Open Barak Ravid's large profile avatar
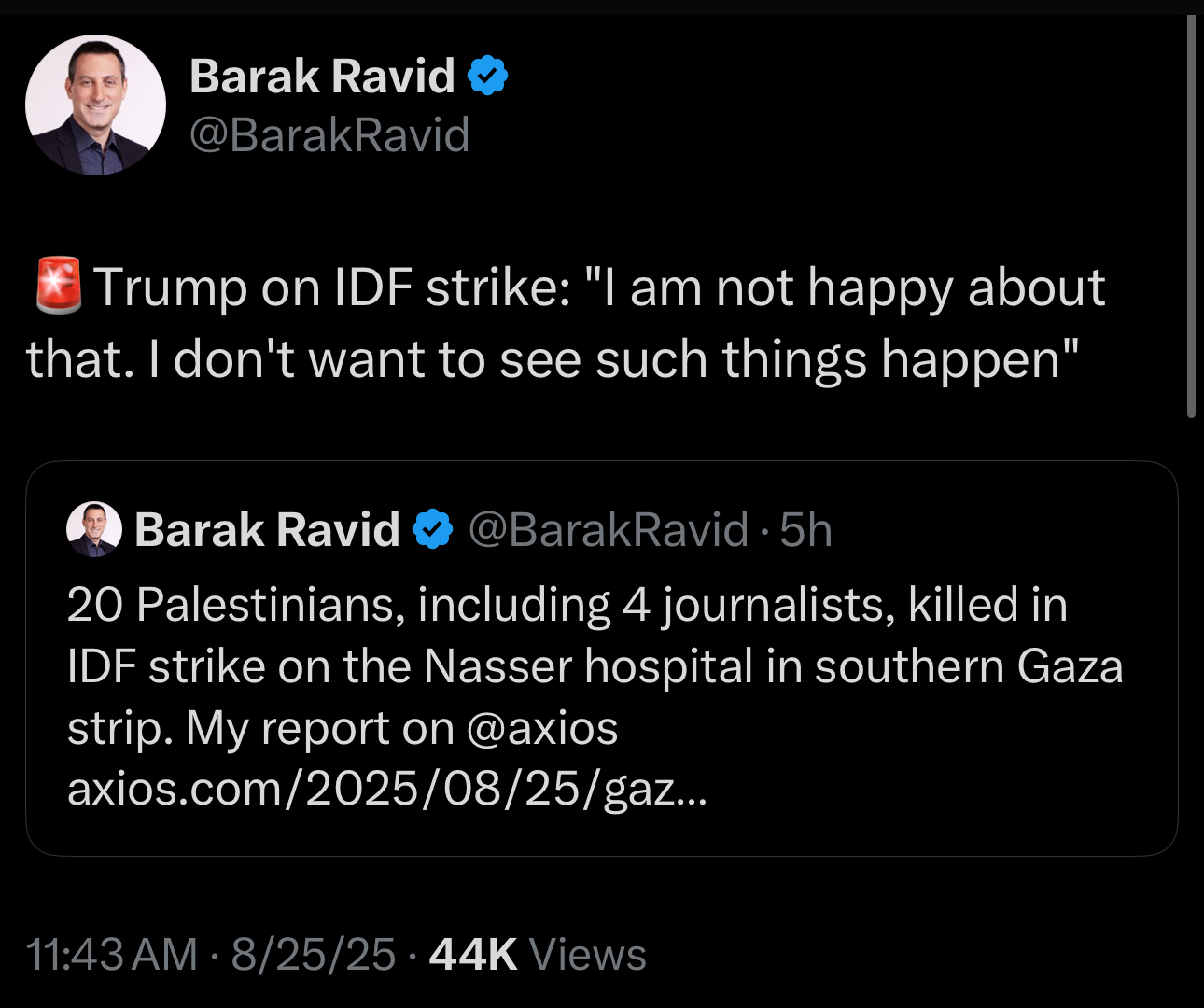1204x1008 pixels. point(95,105)
